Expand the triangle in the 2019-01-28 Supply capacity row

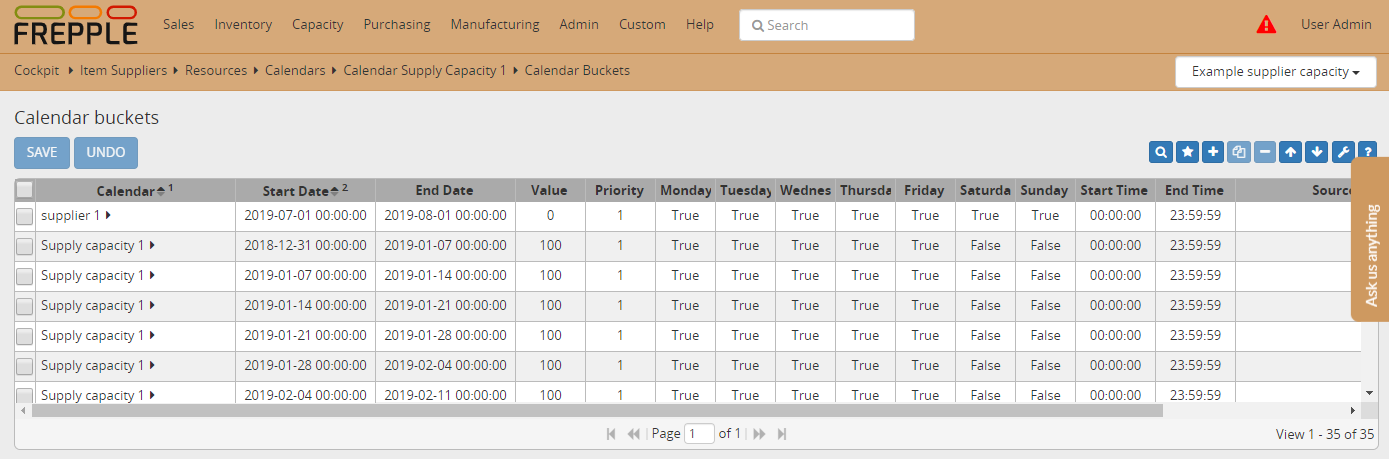(x=152, y=365)
